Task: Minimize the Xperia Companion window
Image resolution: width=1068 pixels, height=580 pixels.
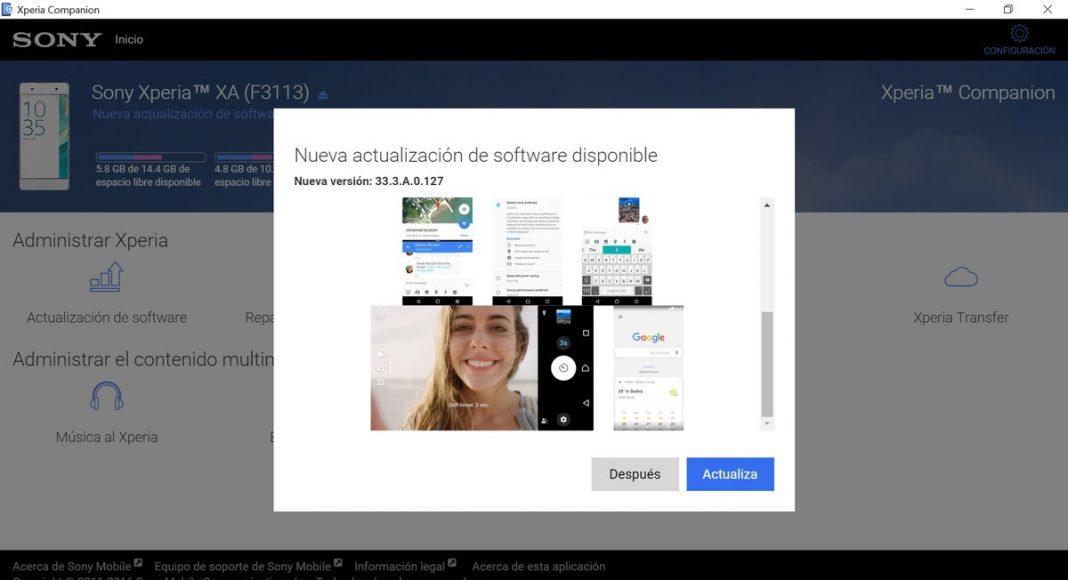Action: pyautogui.click(x=969, y=10)
